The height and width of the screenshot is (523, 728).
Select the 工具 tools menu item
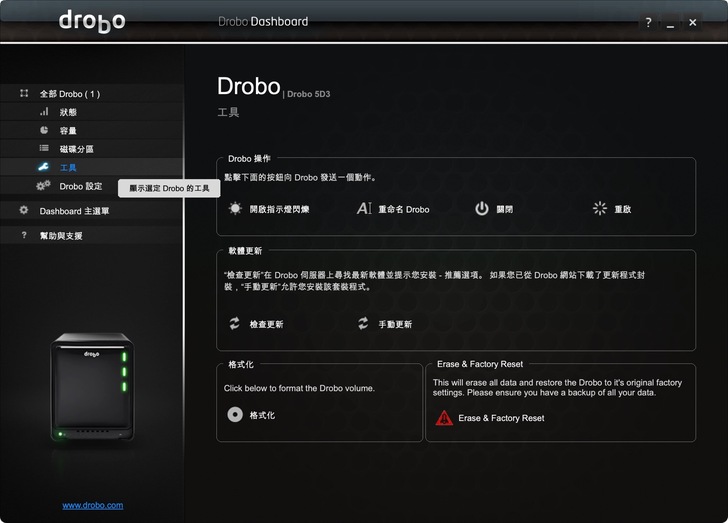coord(92,167)
